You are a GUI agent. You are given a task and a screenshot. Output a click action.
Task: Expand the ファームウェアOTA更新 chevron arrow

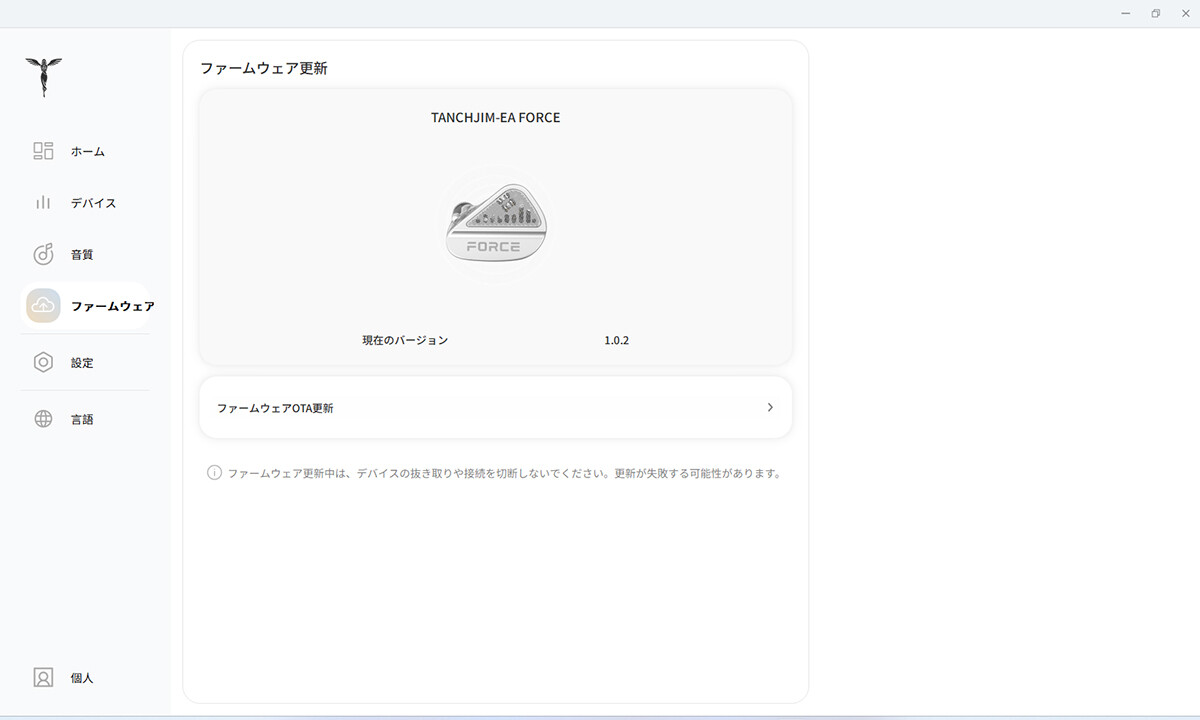770,407
